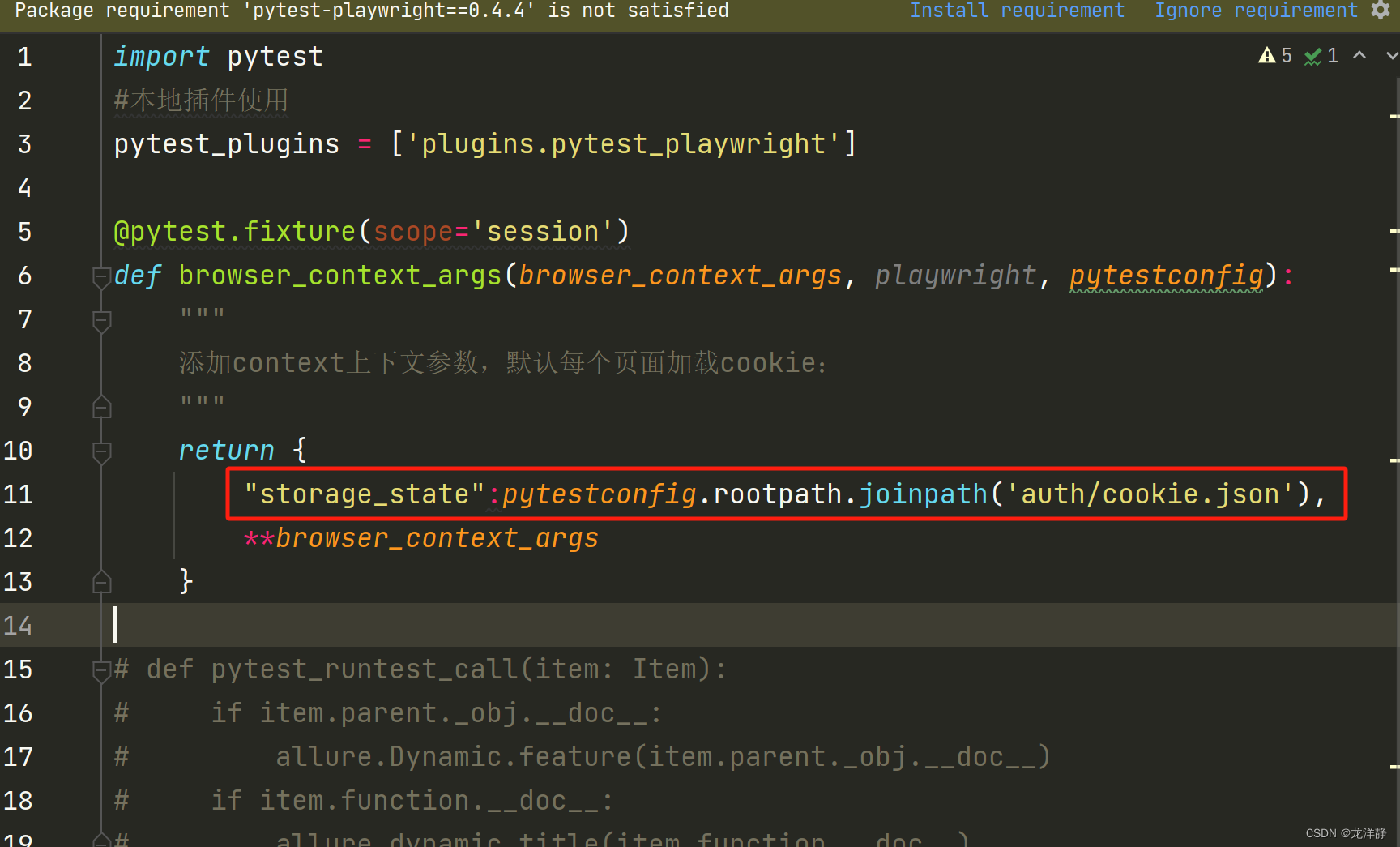Image resolution: width=1400 pixels, height=847 pixels.
Task: Go to previous highlighted error arrow
Action: pos(1359,55)
